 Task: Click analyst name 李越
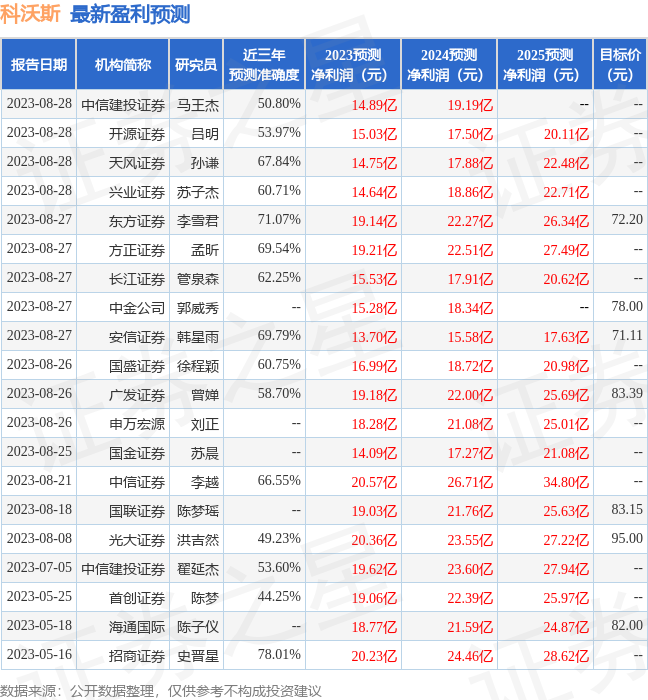205,482
